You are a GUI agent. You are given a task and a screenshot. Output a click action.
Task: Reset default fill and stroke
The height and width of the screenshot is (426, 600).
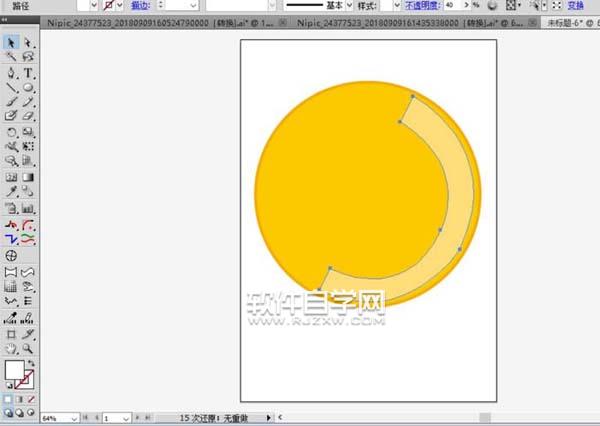coord(9,386)
